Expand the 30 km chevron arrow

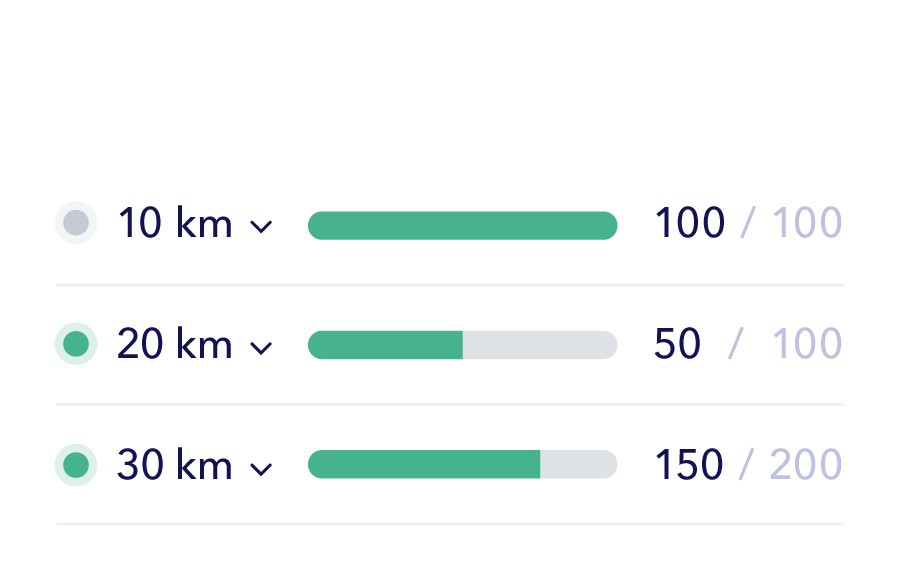pos(261,469)
